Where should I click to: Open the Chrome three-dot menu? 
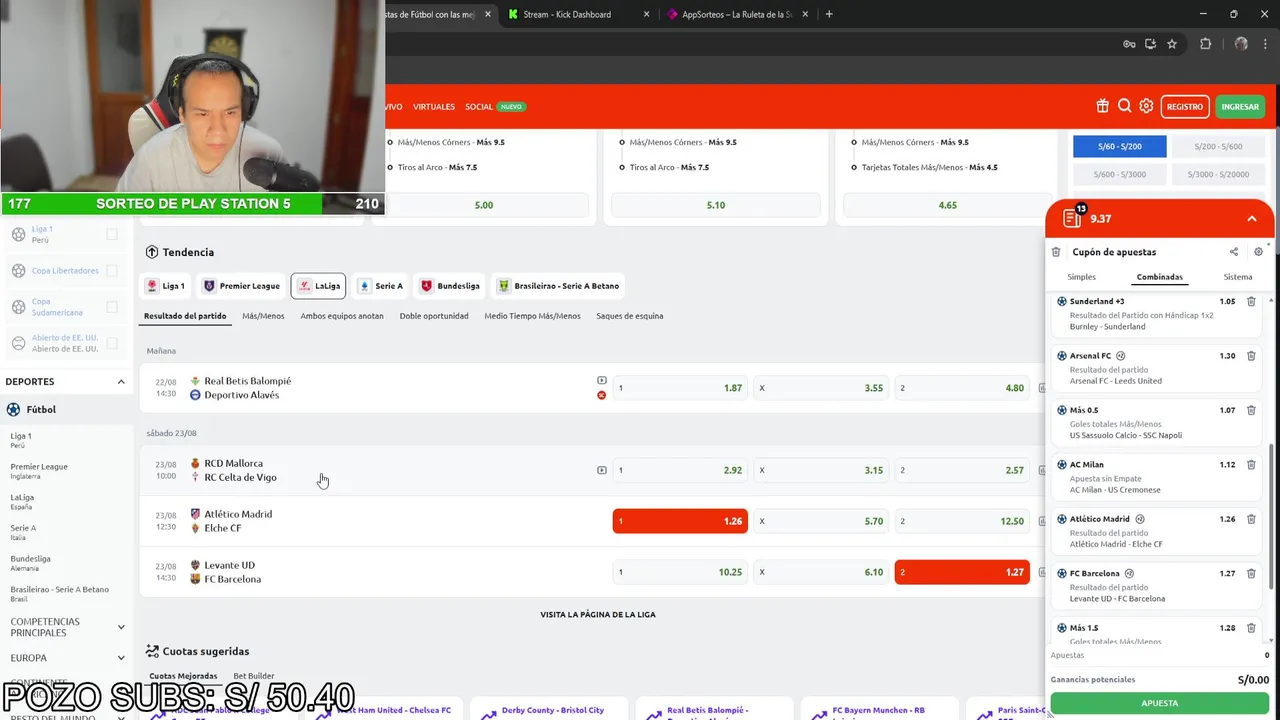point(1266,44)
